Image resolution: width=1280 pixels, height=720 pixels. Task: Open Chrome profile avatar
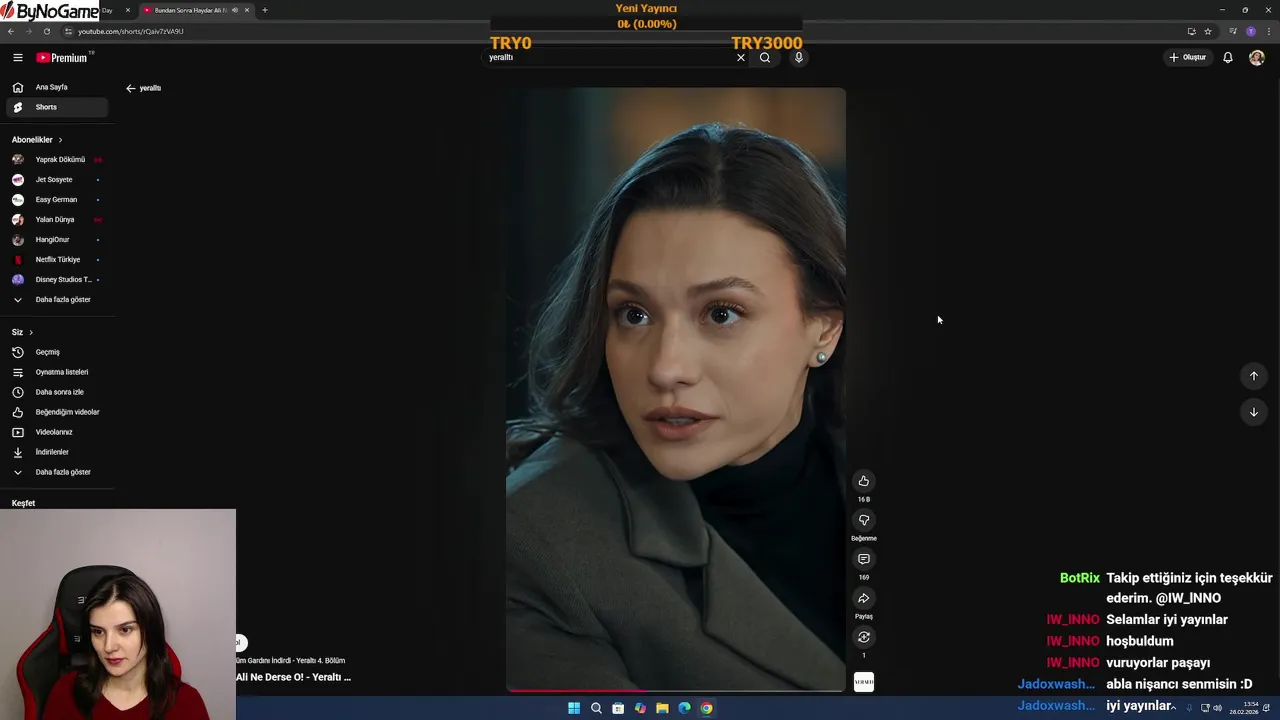(x=1251, y=31)
